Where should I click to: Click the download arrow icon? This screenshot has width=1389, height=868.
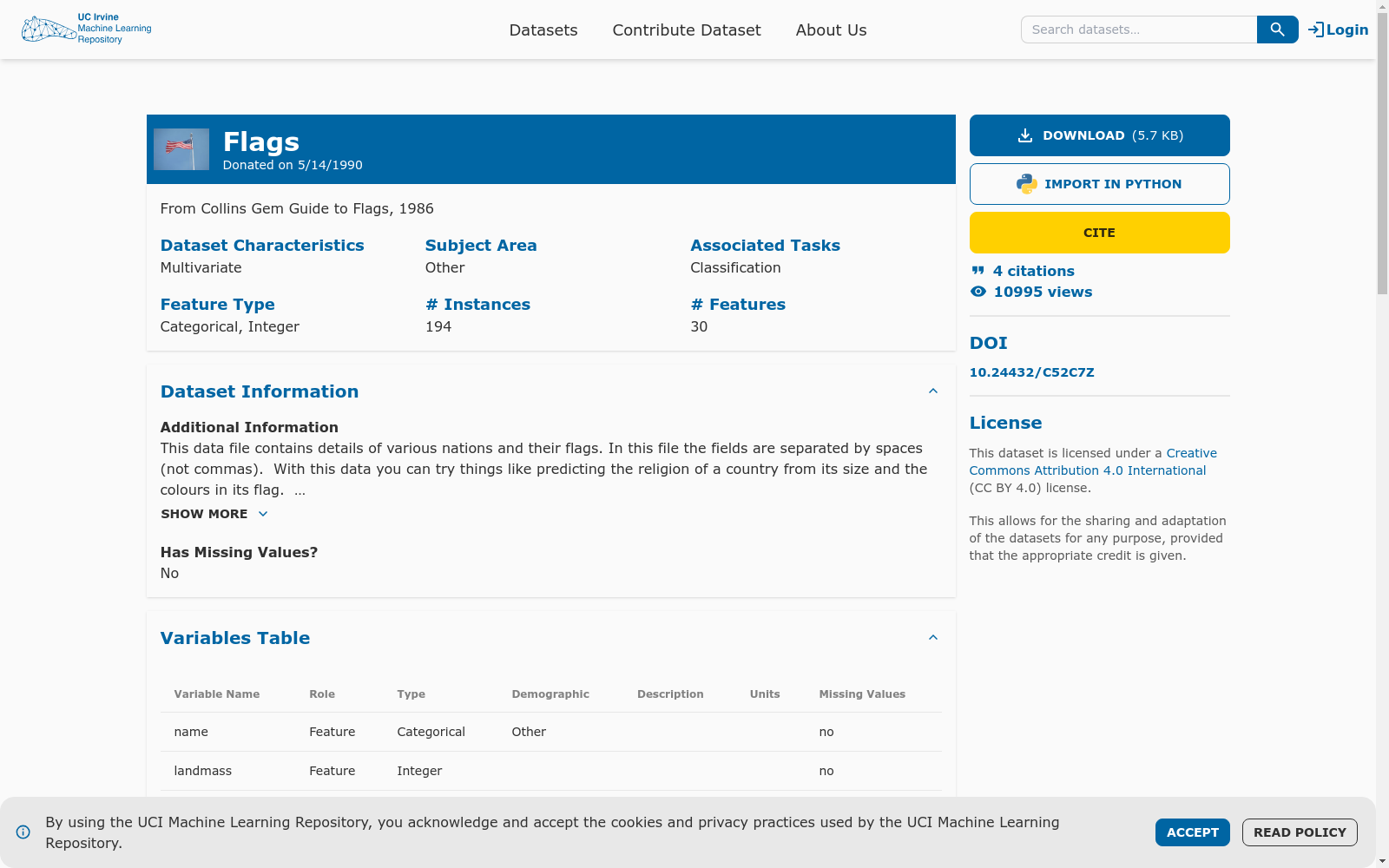click(x=1025, y=135)
